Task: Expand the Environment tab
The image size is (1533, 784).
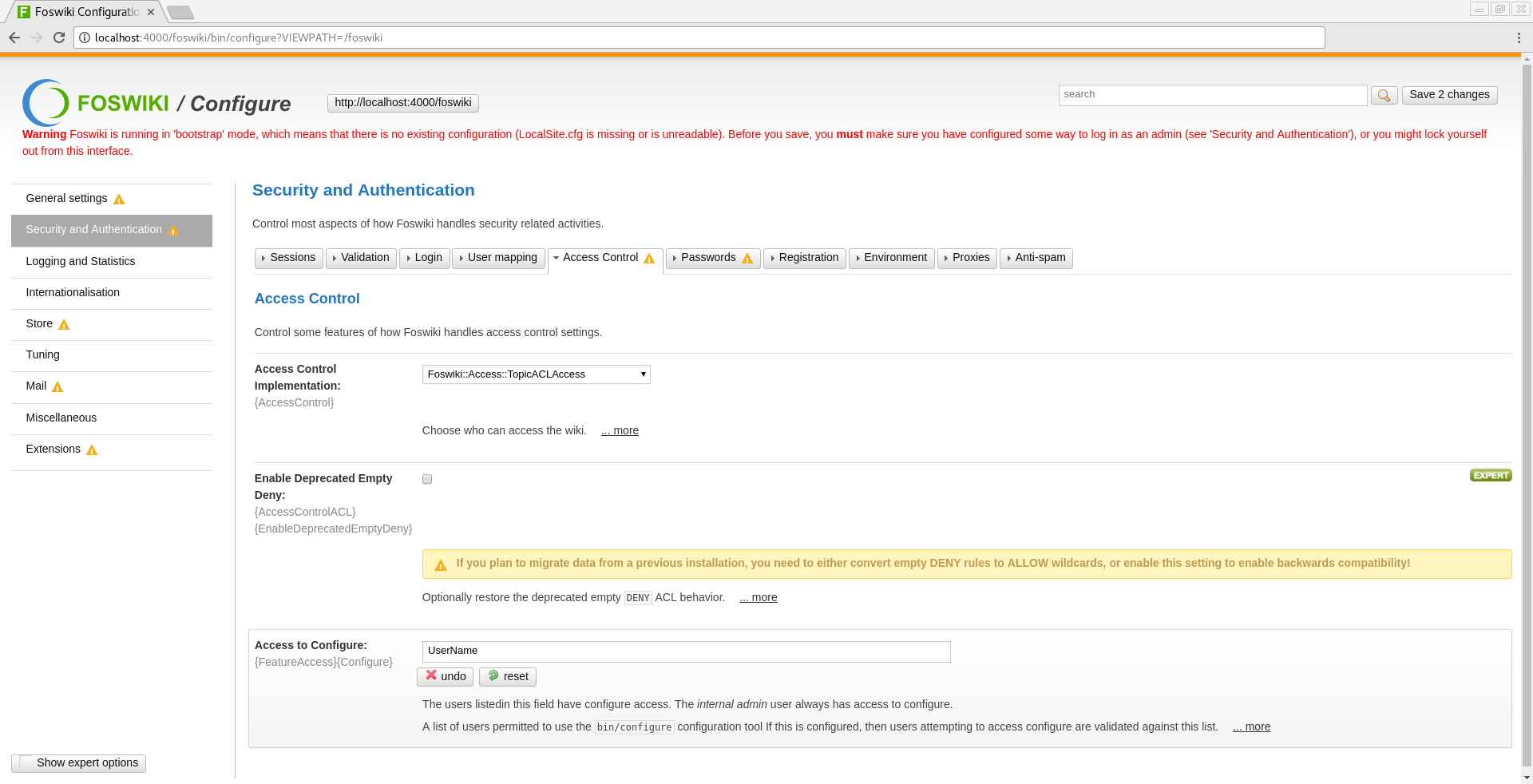Action: tap(892, 258)
